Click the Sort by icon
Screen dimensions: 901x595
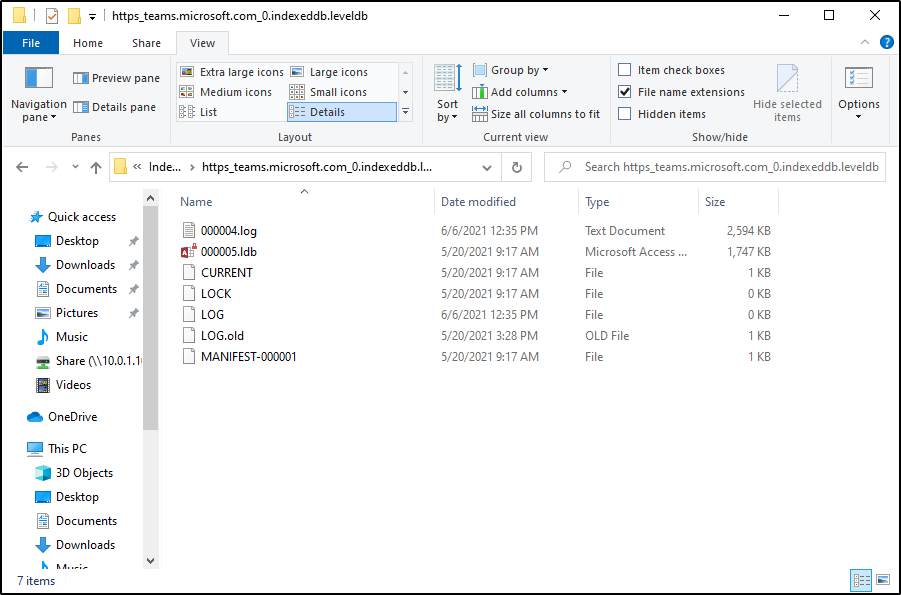coord(446,80)
